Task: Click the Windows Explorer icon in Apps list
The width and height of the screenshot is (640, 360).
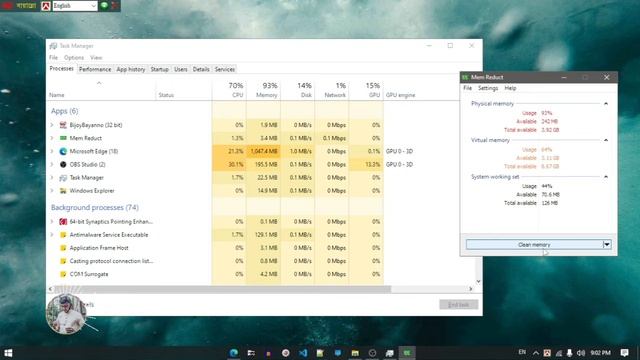Action: (63, 191)
